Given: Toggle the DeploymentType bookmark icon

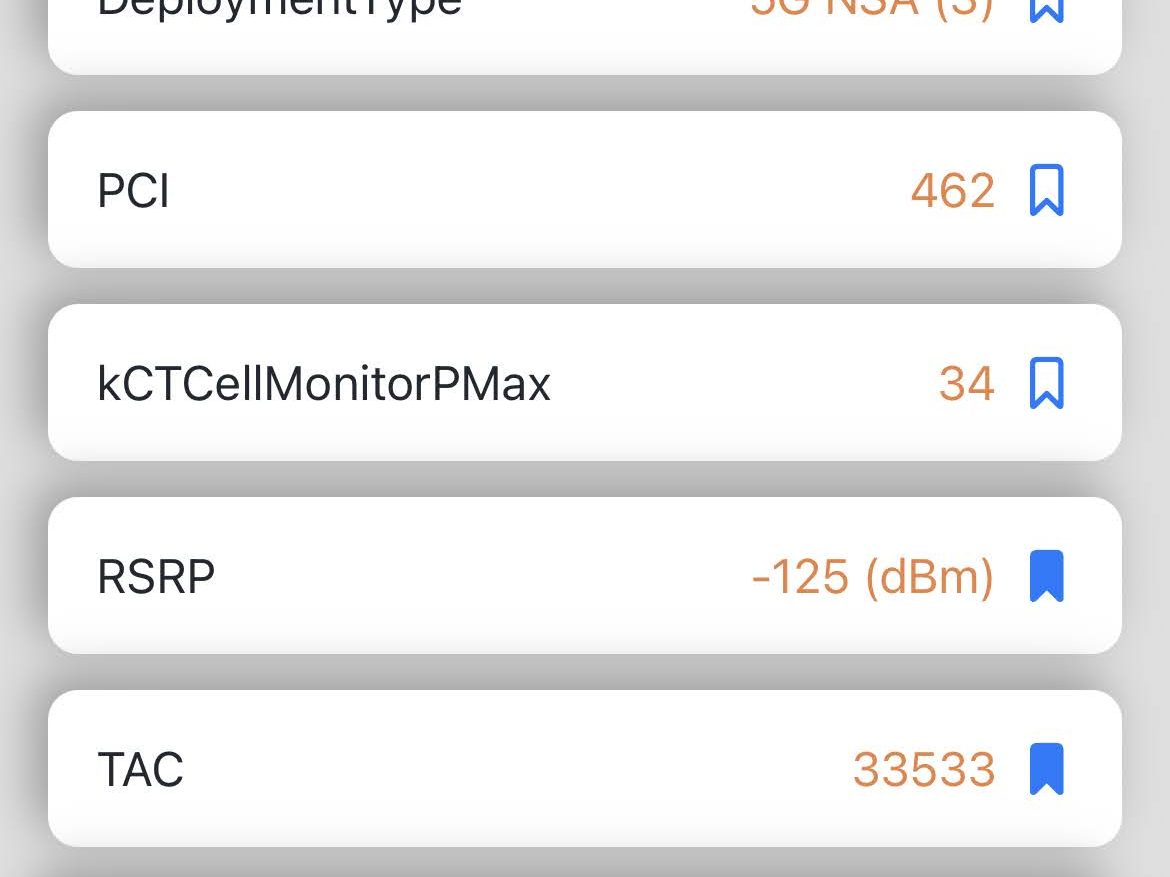Looking at the screenshot, I should point(1046,11).
